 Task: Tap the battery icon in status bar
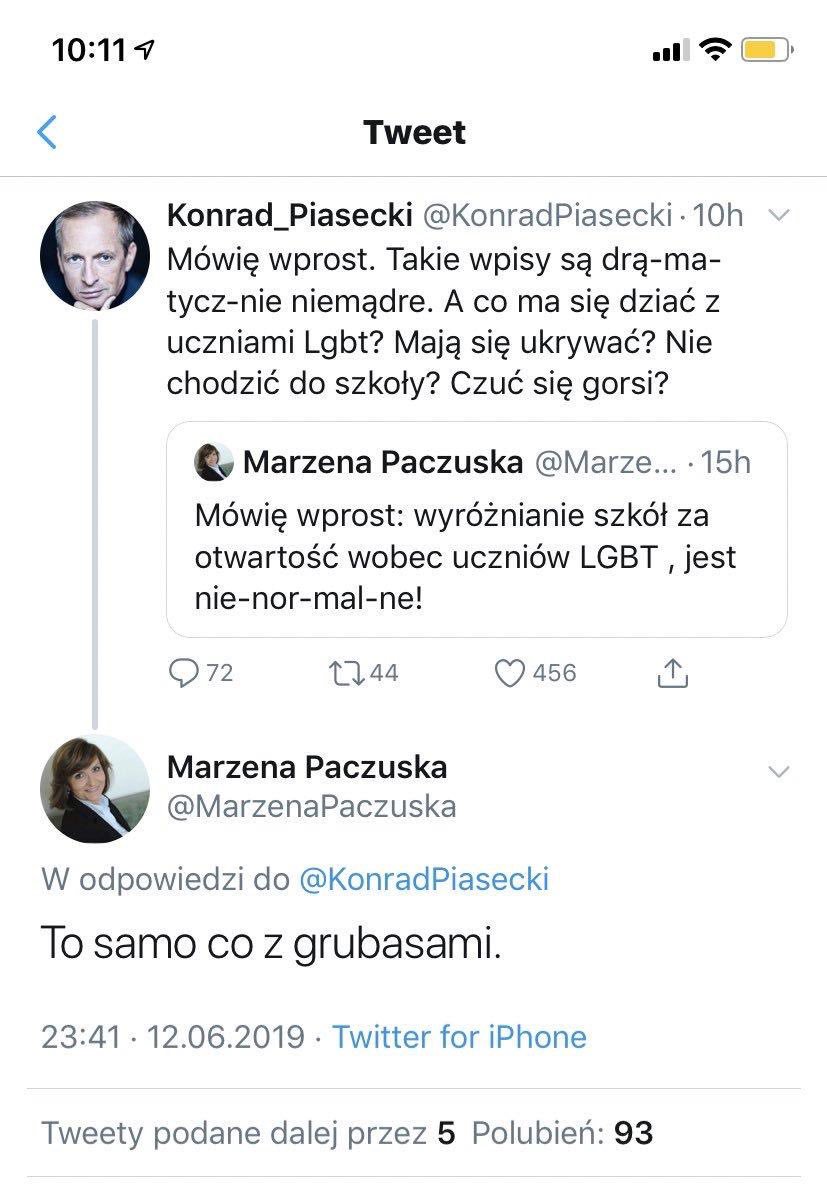767,49
